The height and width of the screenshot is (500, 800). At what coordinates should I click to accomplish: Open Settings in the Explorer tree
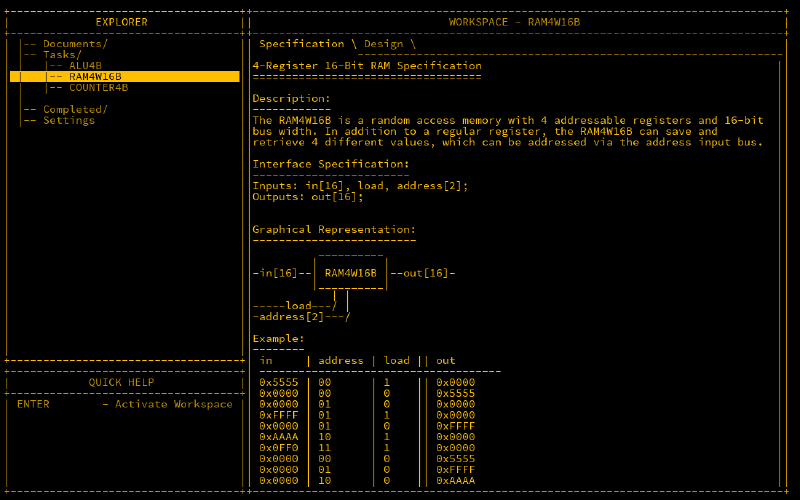click(69, 120)
